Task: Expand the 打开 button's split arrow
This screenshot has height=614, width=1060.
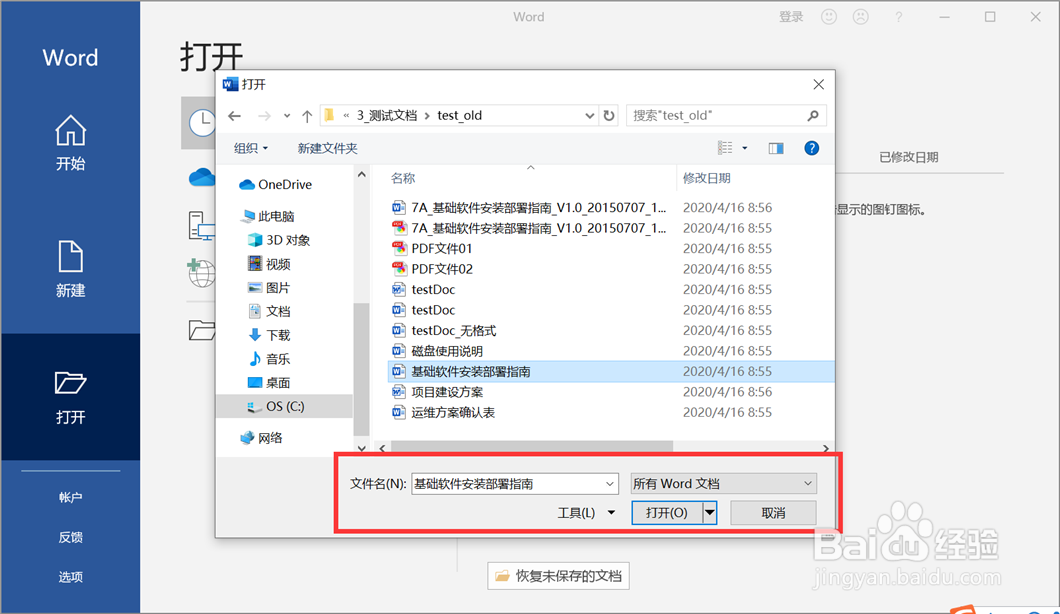Action: point(709,513)
